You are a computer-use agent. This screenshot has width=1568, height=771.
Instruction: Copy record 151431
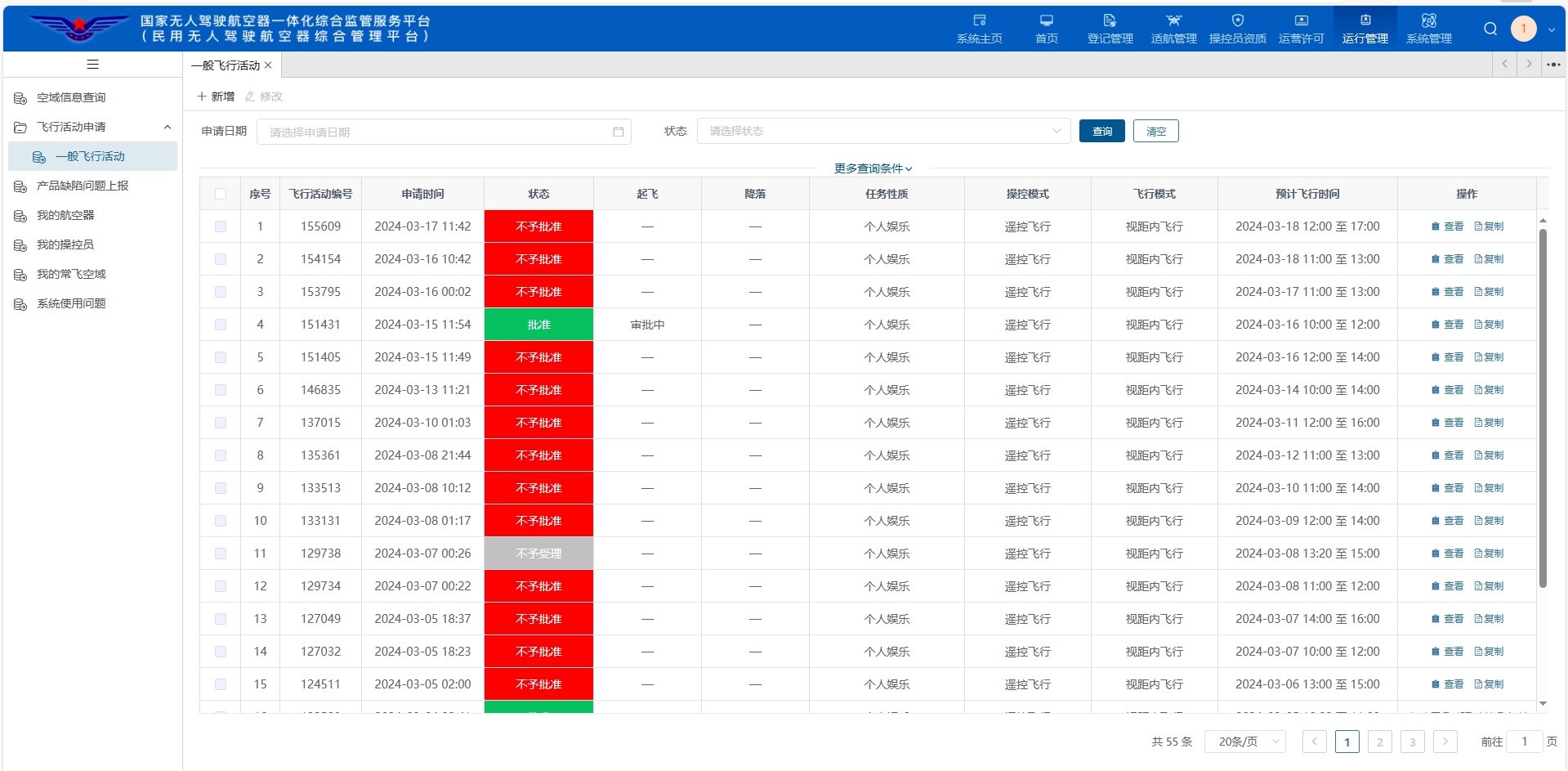(x=1489, y=325)
